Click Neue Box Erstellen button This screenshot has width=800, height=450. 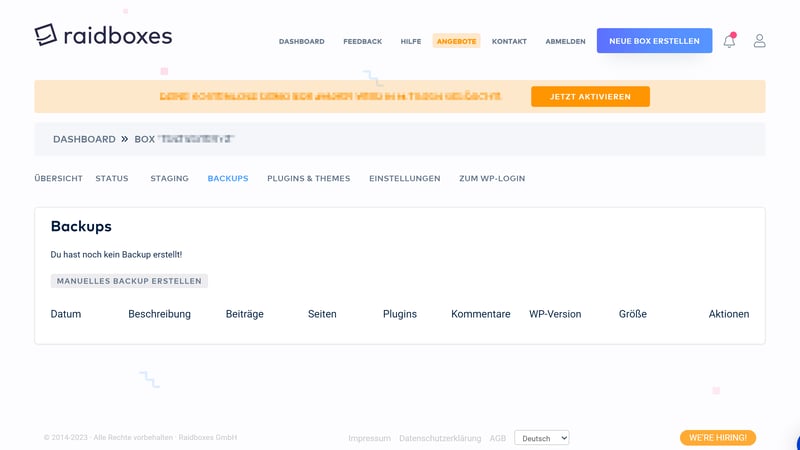[654, 41]
